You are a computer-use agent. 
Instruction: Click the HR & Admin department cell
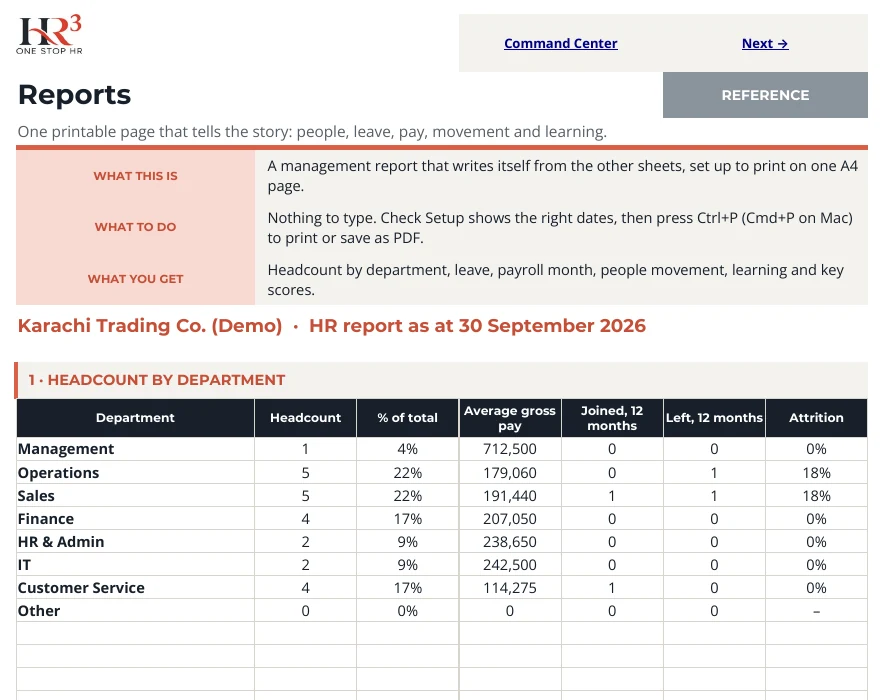(136, 542)
